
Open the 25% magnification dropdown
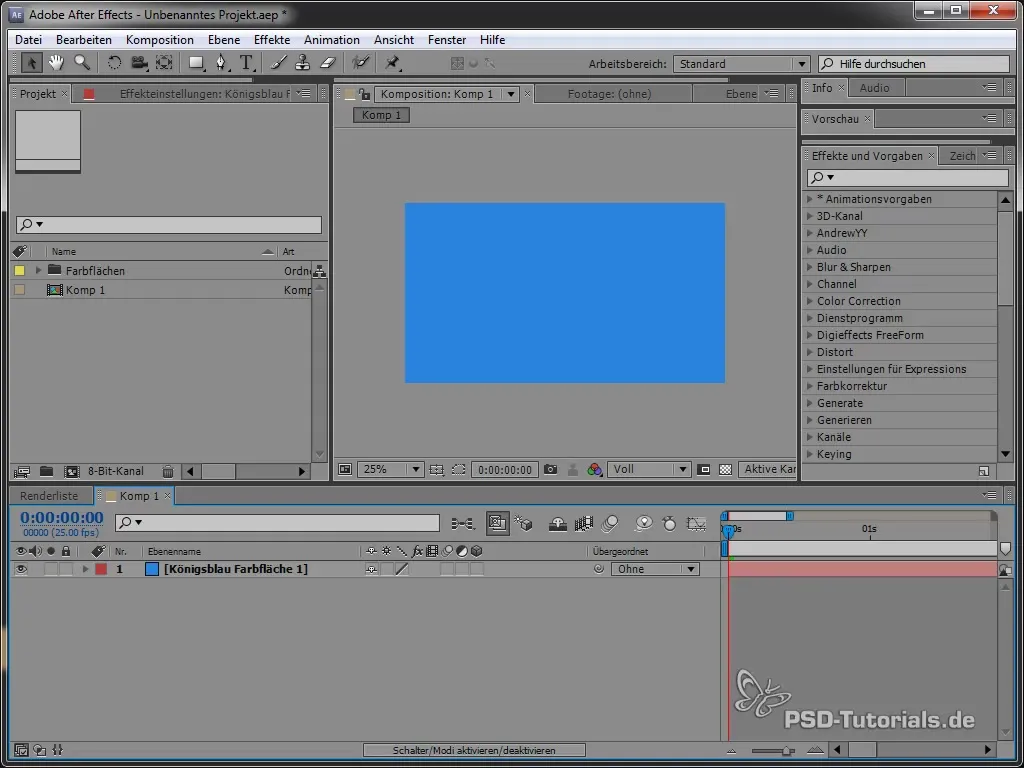tap(390, 469)
